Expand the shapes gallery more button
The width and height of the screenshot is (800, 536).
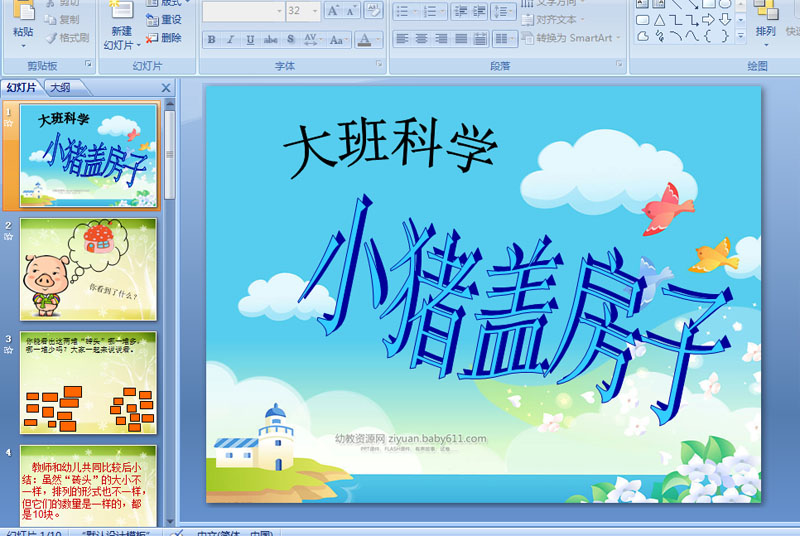(x=741, y=36)
